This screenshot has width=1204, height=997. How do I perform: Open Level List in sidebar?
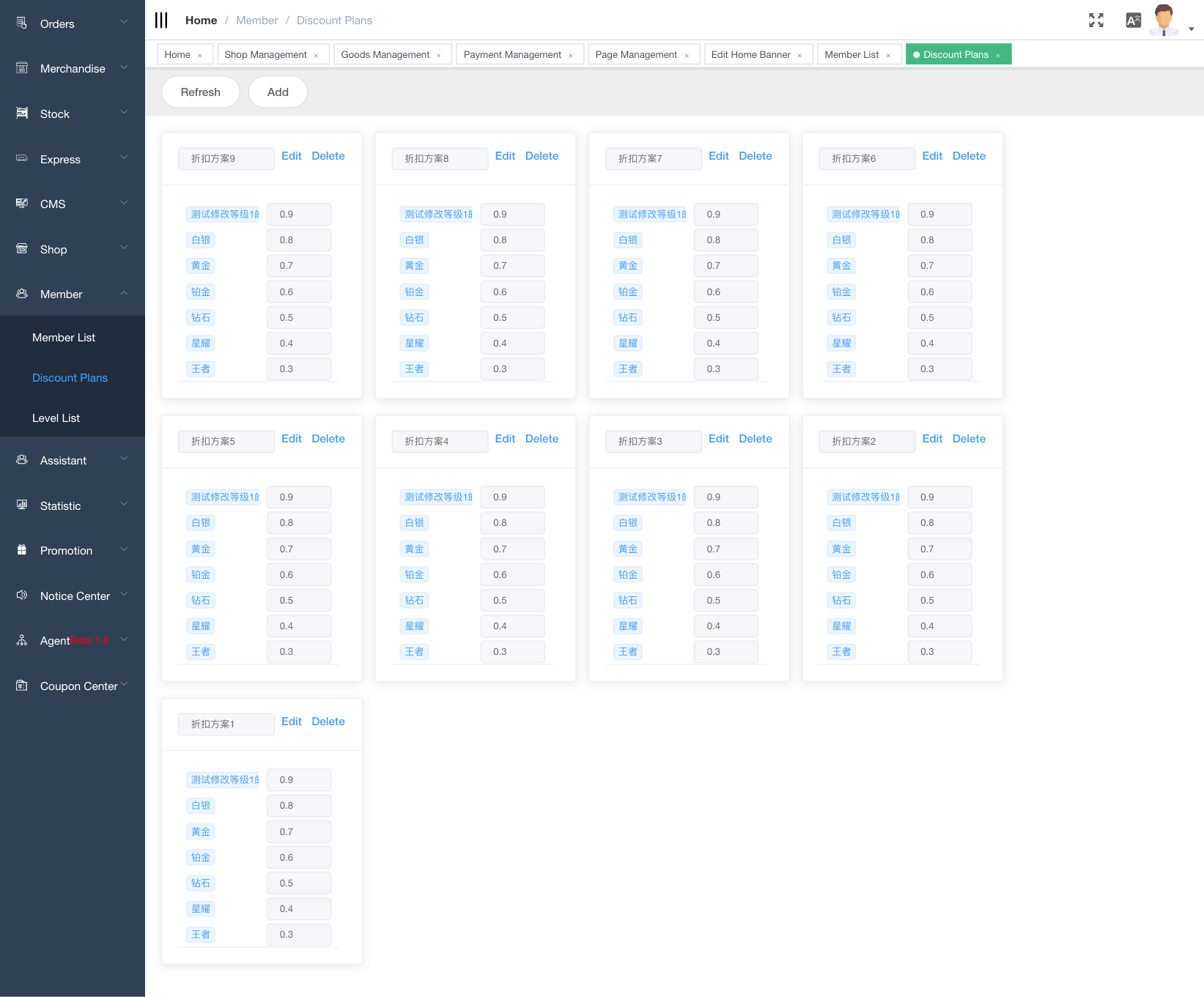tap(56, 418)
